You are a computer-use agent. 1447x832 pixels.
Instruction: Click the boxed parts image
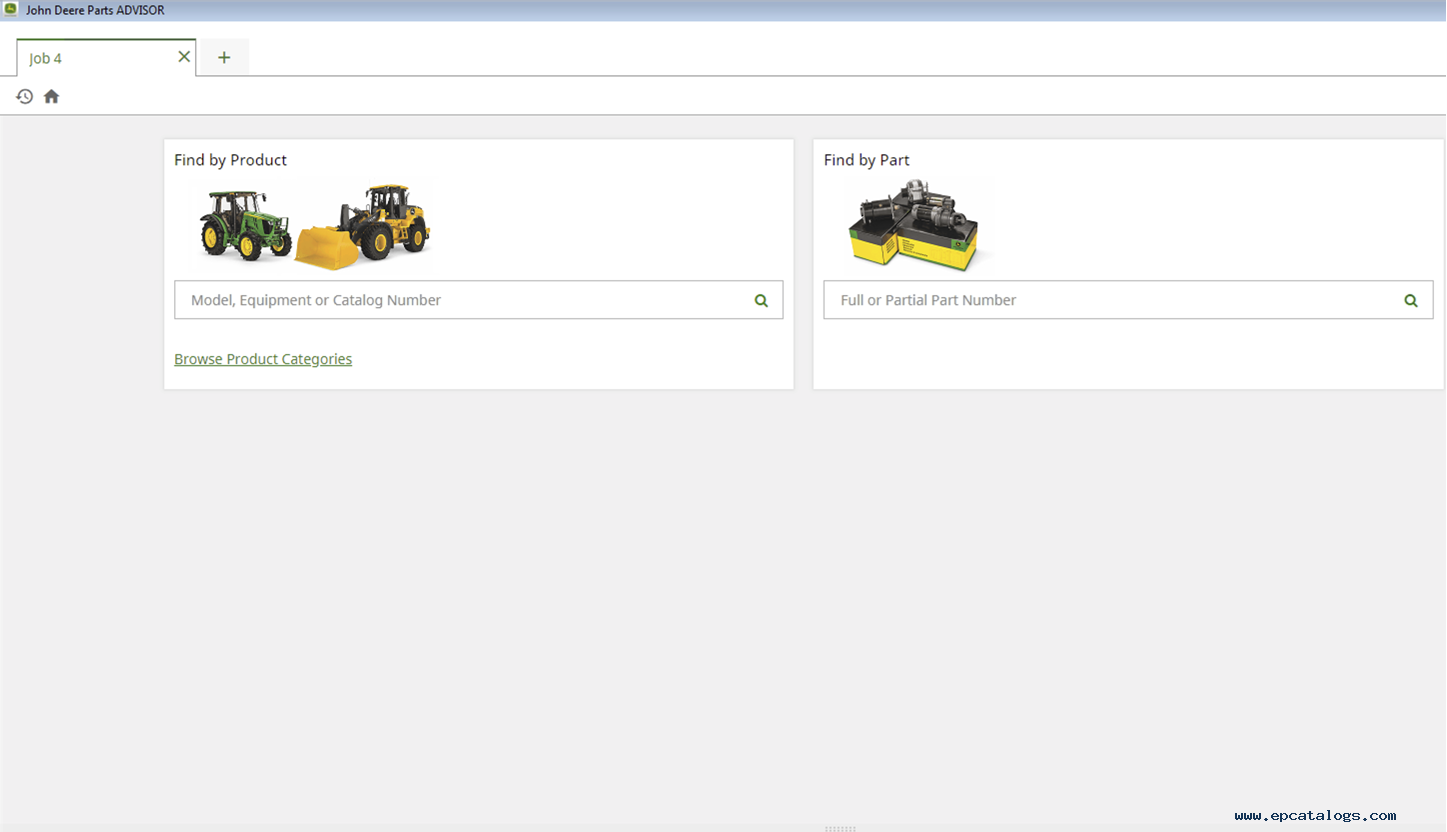tap(912, 228)
